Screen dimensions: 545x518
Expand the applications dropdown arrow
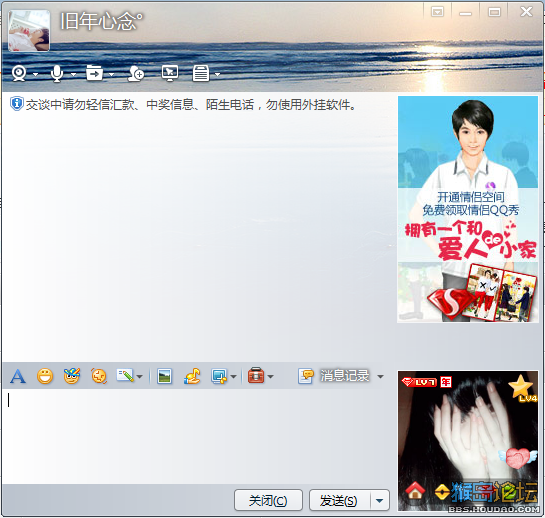(218, 74)
